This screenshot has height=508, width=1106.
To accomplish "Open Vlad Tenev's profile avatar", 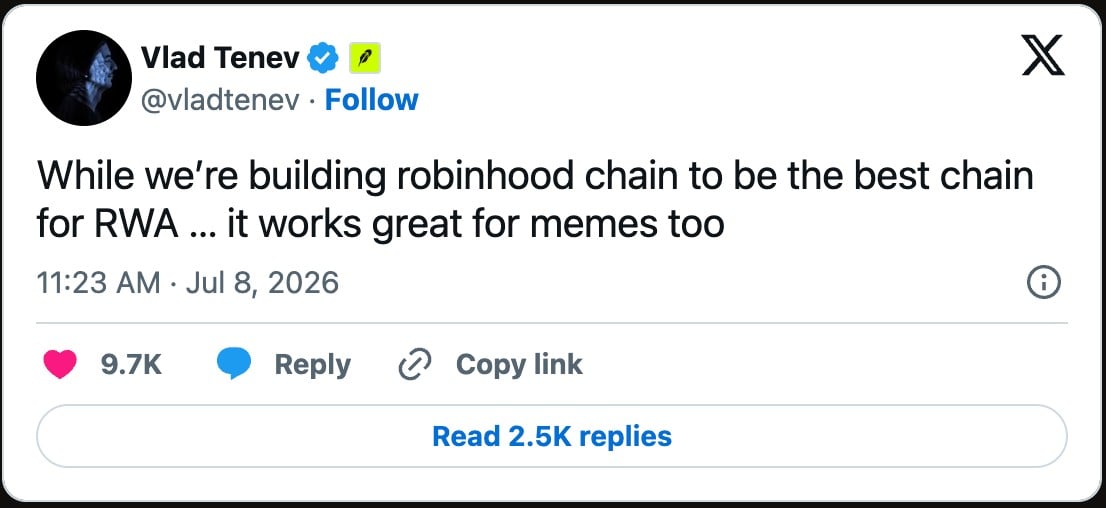I will click(84, 78).
